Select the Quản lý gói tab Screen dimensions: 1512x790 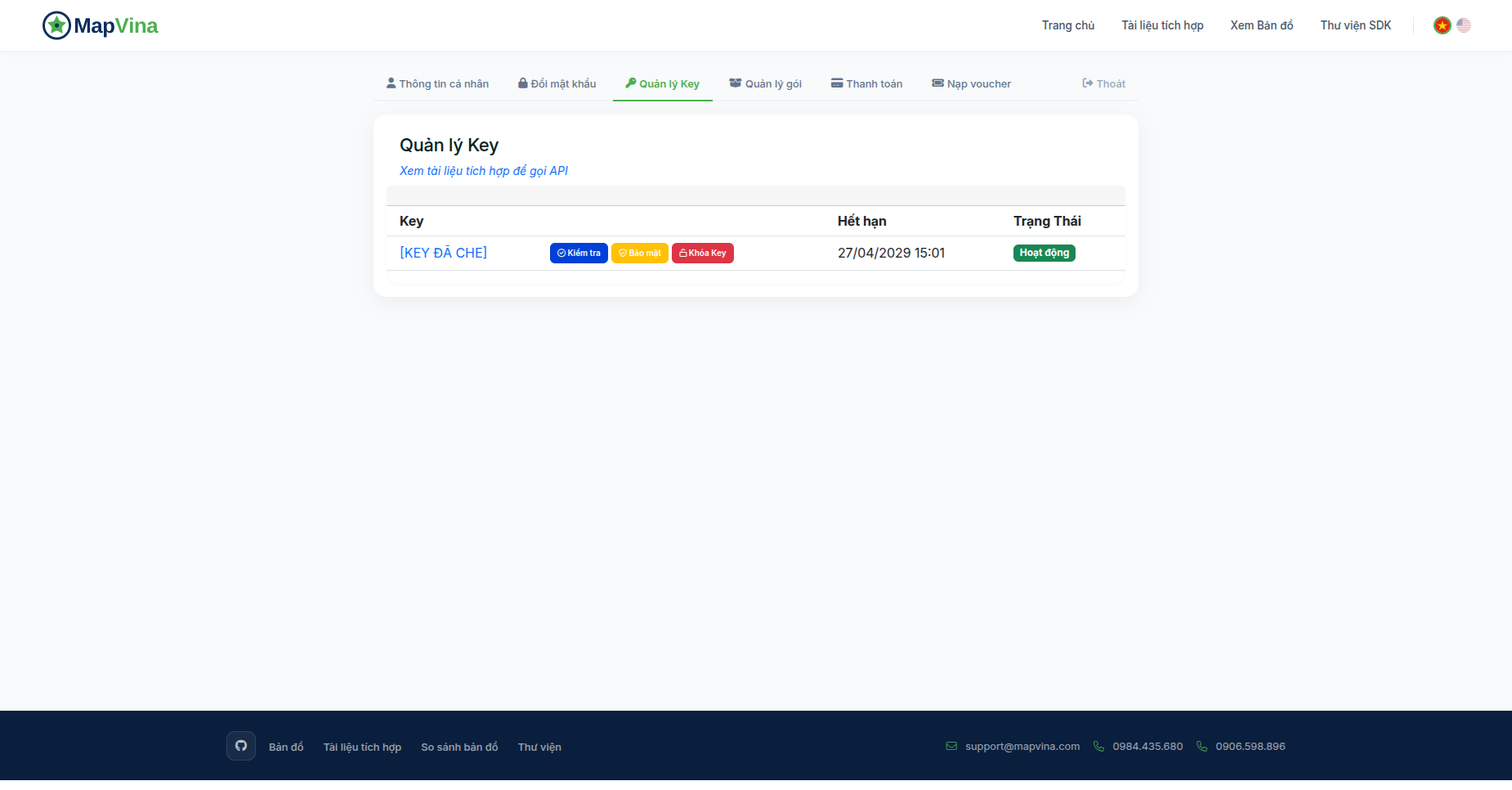click(x=765, y=83)
